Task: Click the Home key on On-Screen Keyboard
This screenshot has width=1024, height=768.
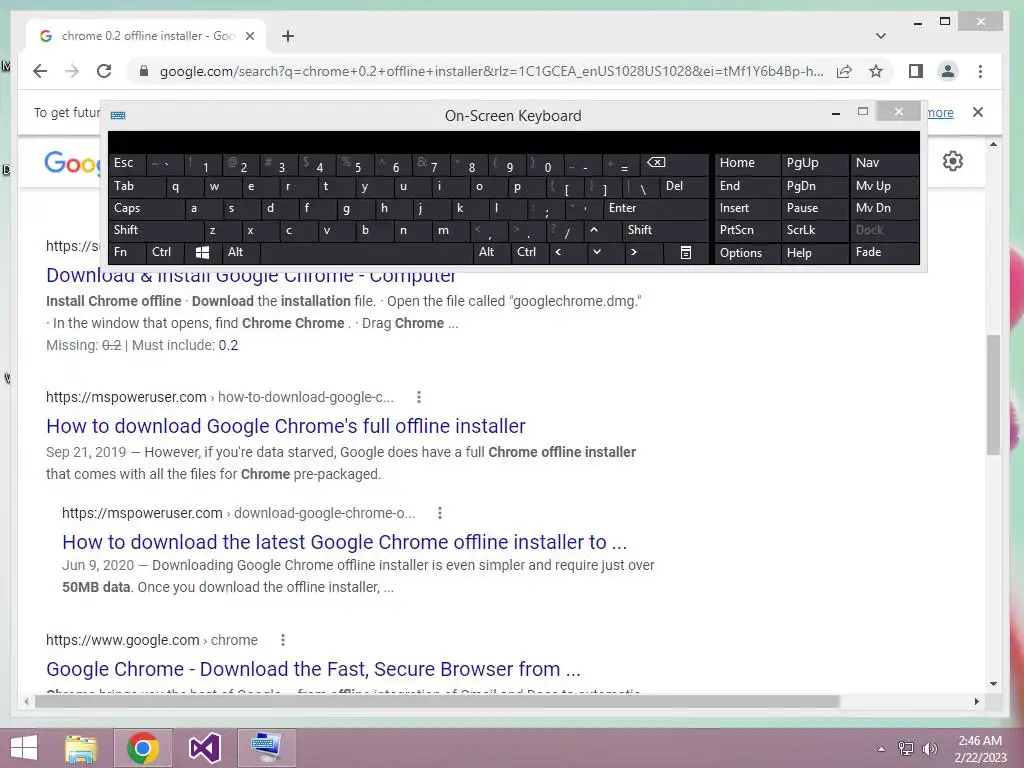Action: 747,163
